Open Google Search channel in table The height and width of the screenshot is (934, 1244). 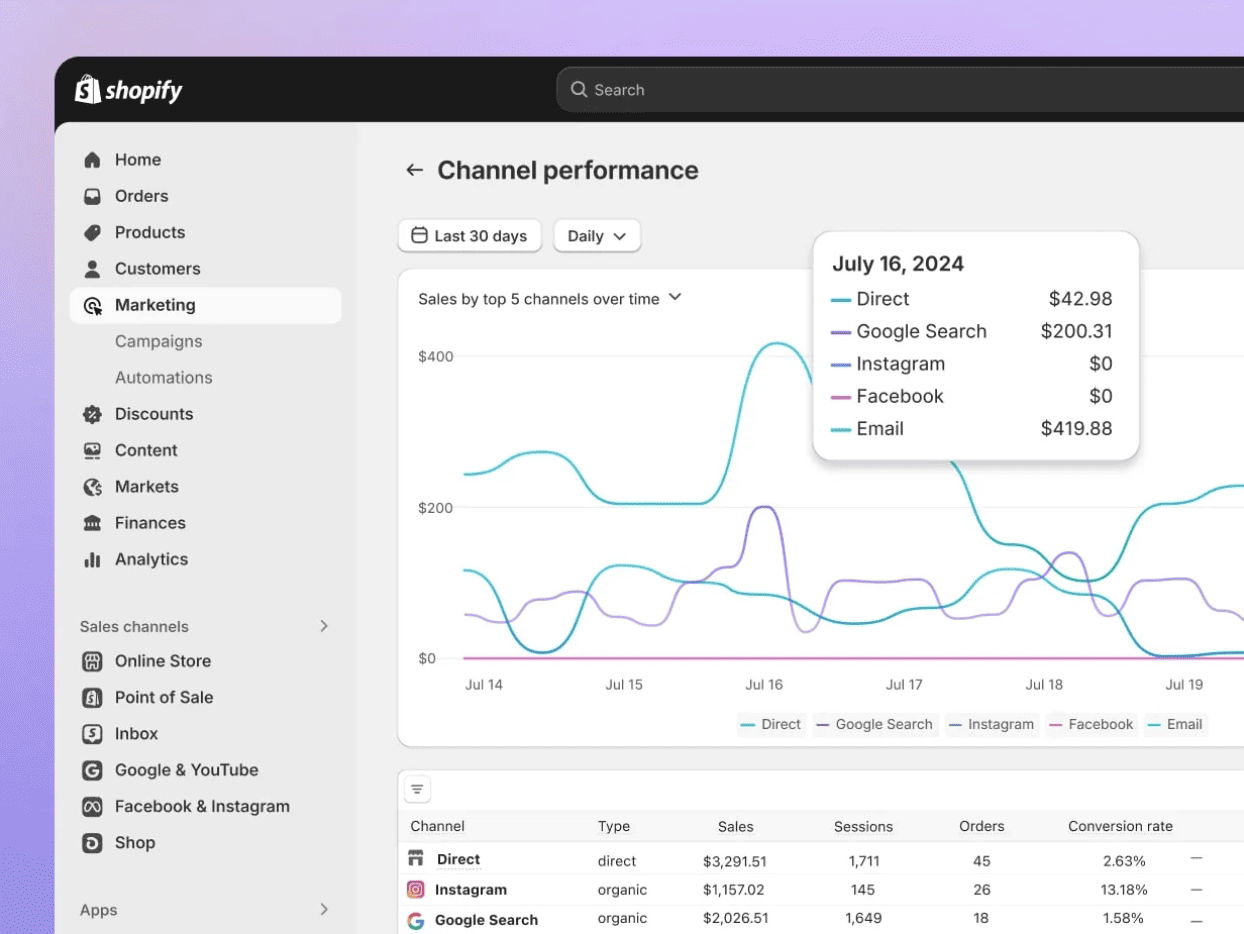486,920
